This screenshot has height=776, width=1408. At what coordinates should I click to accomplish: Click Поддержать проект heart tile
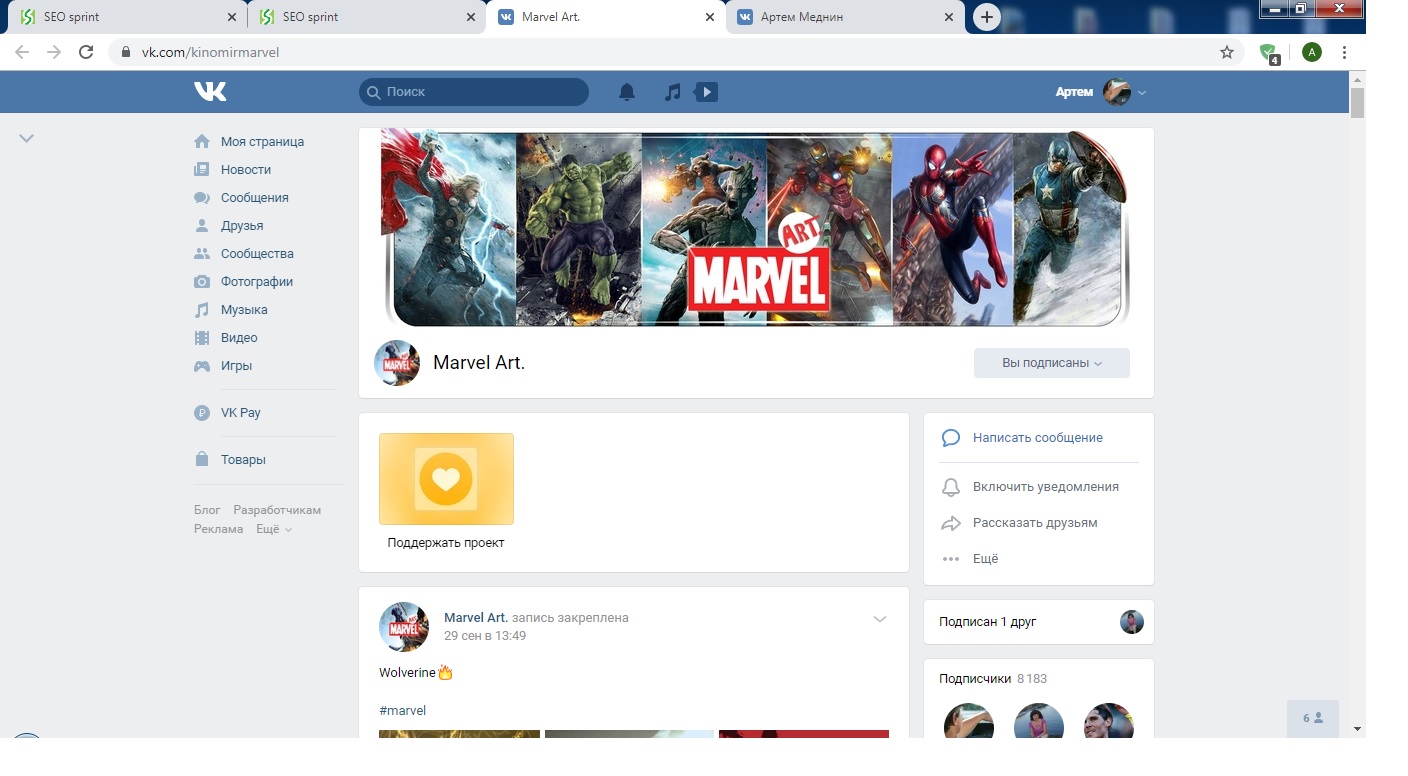click(x=446, y=479)
